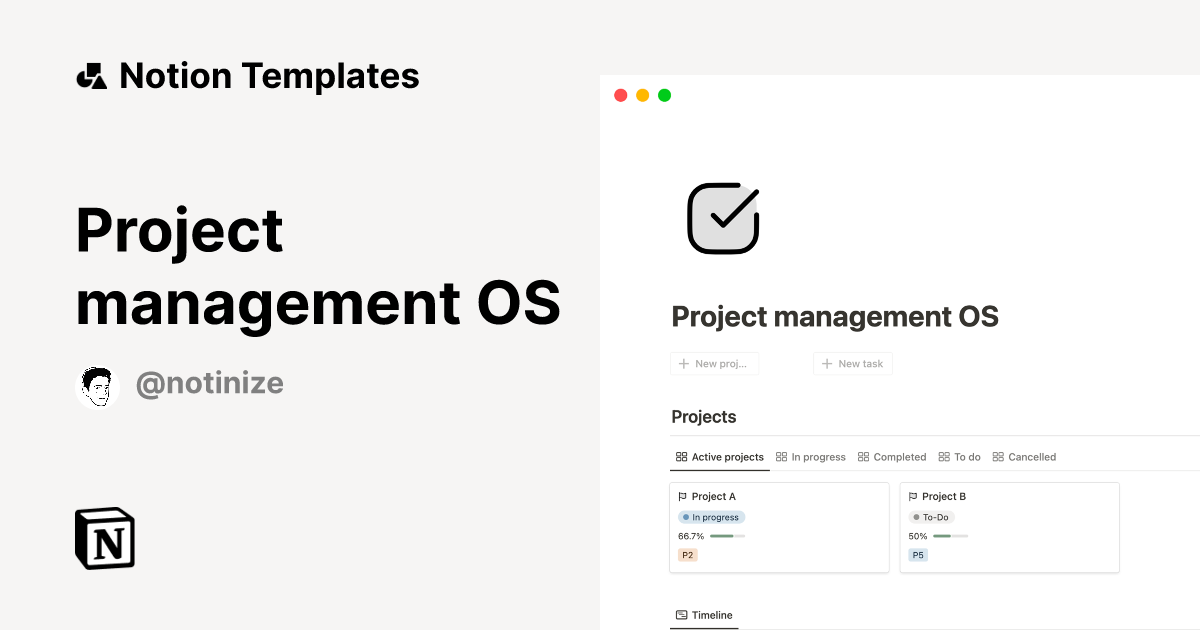Click the plus icon in New task button
Screen dimensions: 1200x630
coord(827,363)
